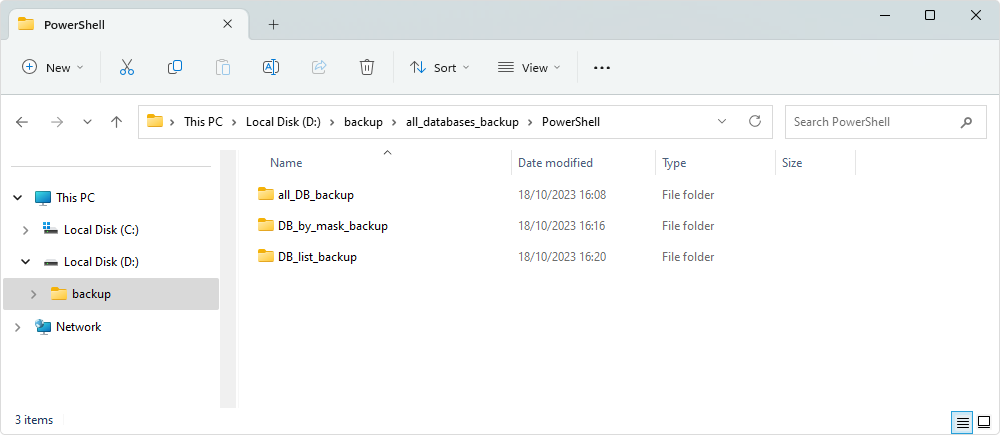This screenshot has height=435, width=1000.
Task: Click the Rename icon
Action: click(271, 67)
